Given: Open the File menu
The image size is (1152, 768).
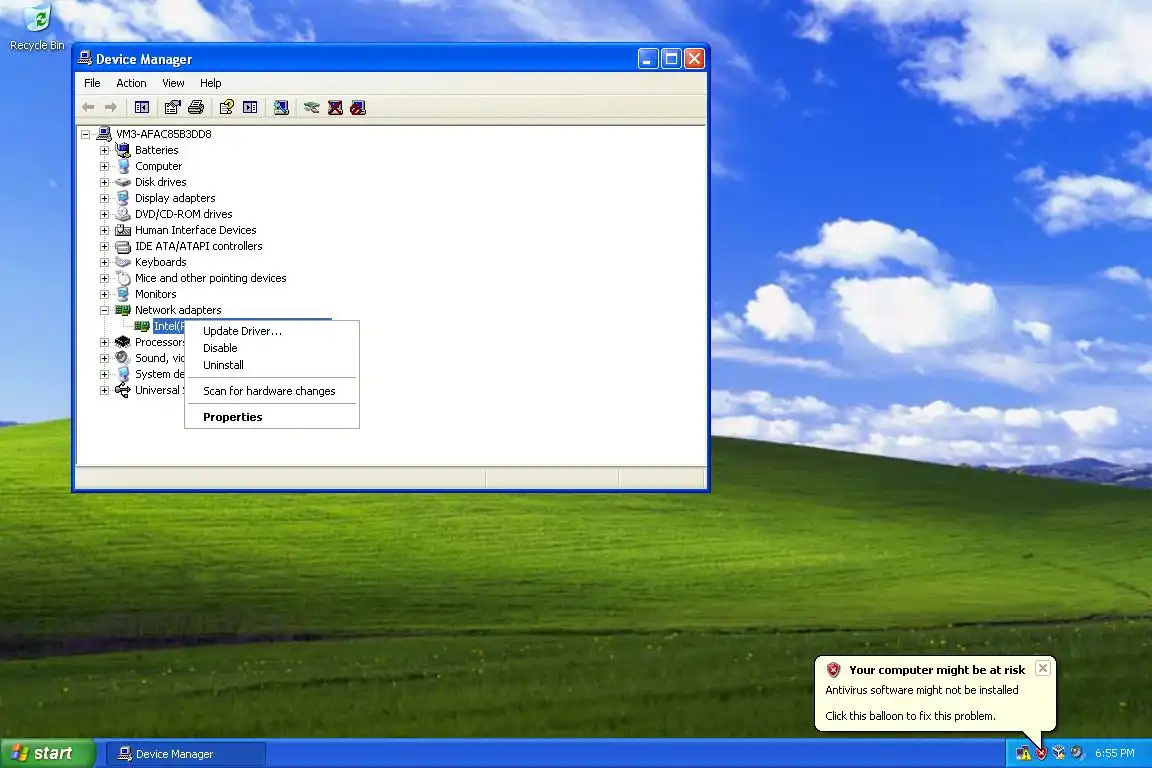Looking at the screenshot, I should 92,83.
